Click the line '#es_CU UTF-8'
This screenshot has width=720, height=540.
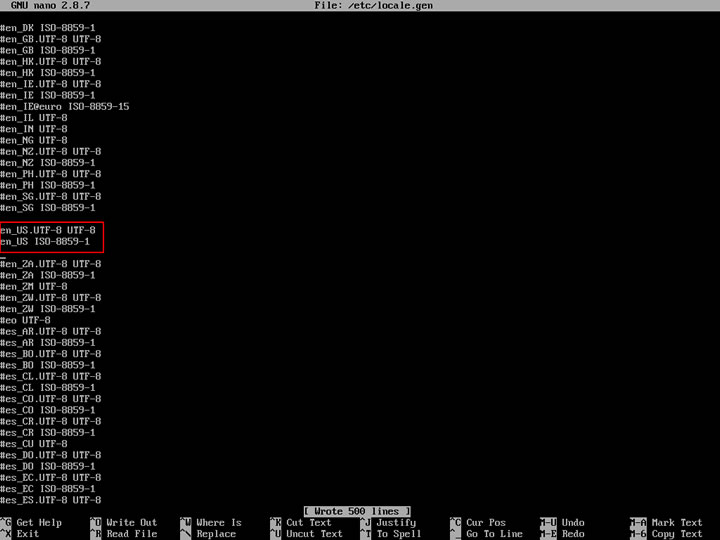[x=34, y=444]
